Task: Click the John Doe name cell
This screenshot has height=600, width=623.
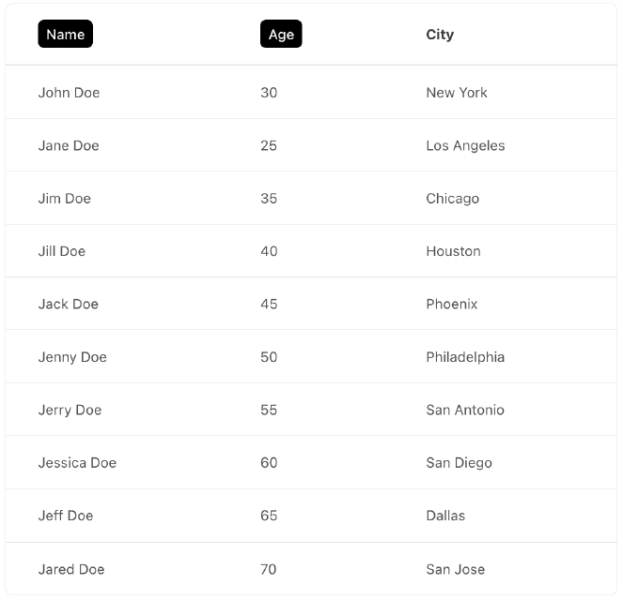Action: pos(69,93)
